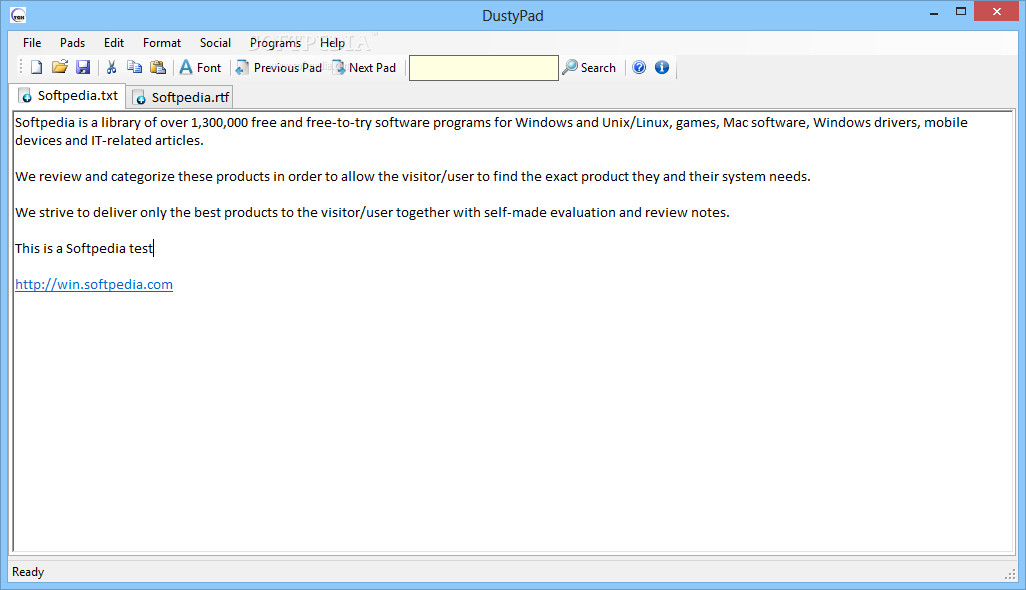
Task: Minimize the DustyPad window
Action: (934, 12)
